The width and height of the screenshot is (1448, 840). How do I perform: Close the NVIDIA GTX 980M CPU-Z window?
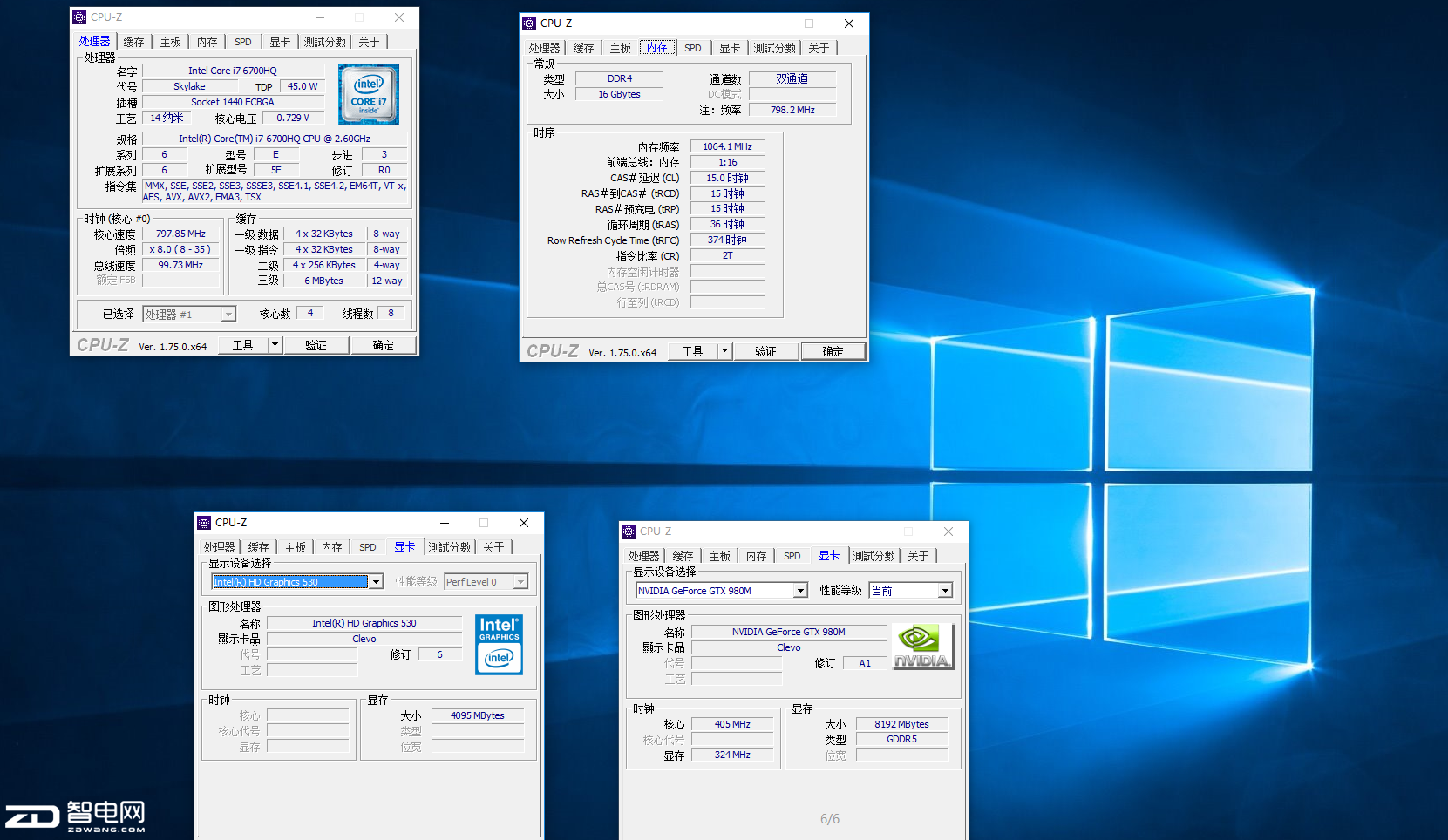point(948,532)
